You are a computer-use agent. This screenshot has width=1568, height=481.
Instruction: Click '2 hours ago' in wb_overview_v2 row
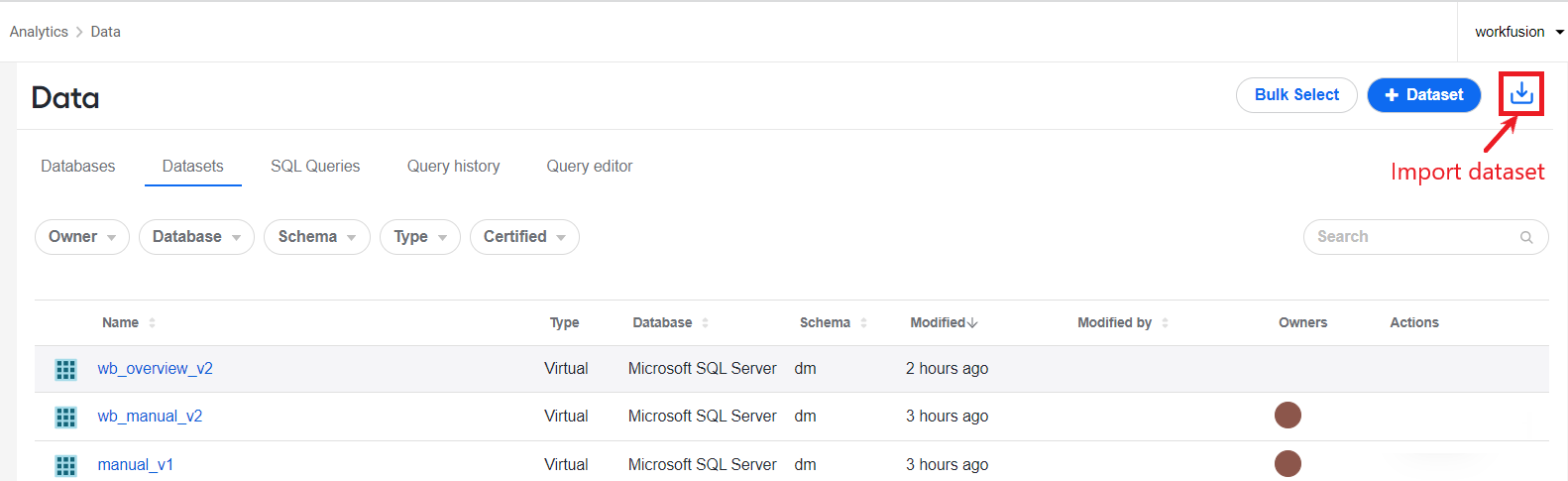[947, 369]
